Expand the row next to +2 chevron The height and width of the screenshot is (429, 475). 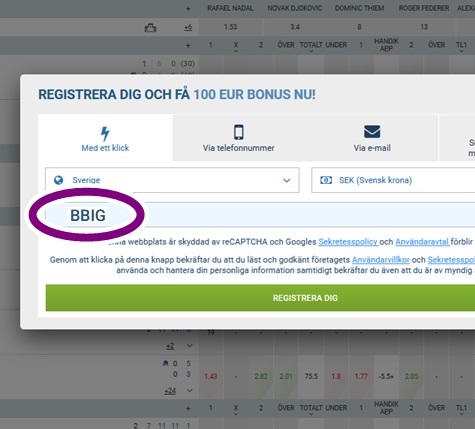pyautogui.click(x=189, y=346)
